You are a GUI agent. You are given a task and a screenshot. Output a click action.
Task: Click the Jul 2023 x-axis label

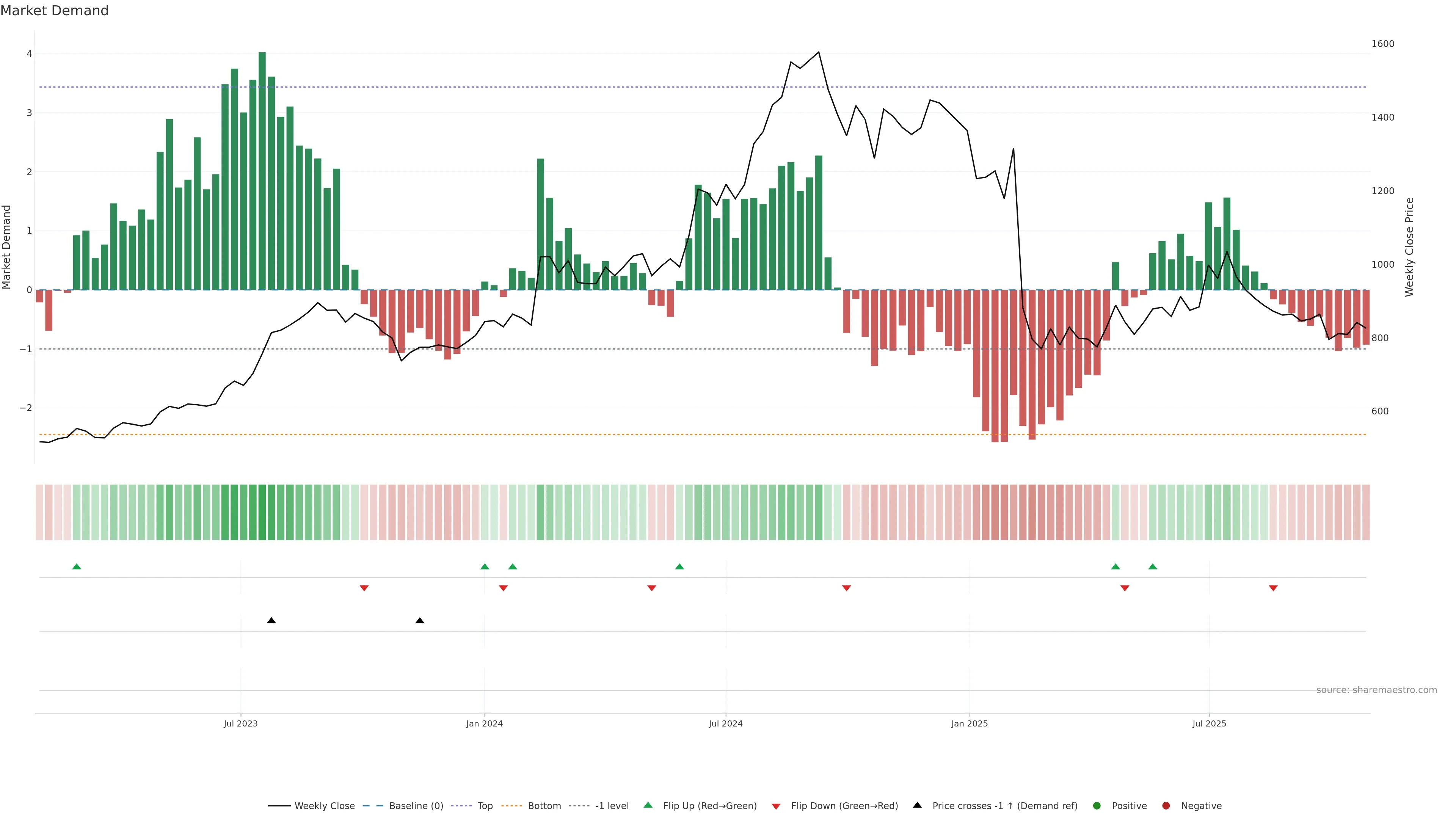tap(241, 723)
